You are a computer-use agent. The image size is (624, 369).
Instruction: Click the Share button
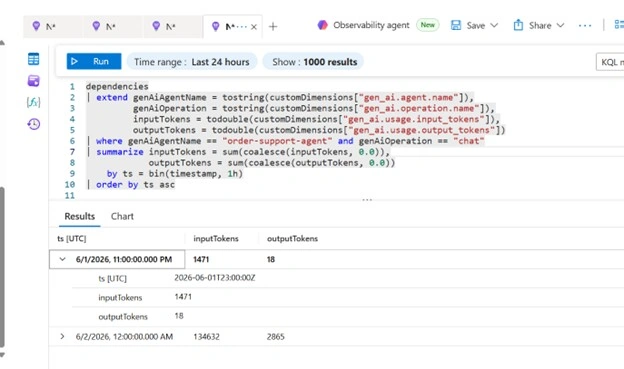pos(539,25)
